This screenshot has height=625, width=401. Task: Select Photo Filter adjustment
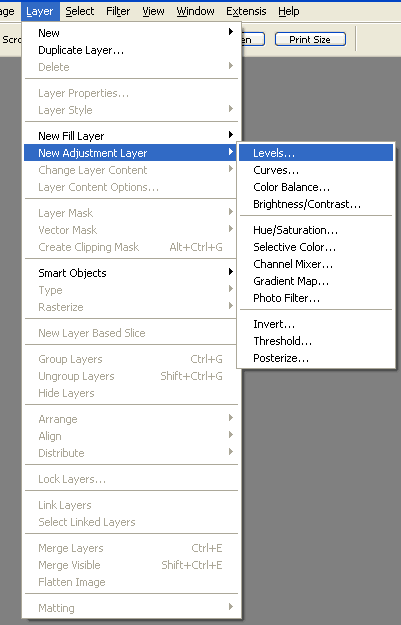[316, 298]
